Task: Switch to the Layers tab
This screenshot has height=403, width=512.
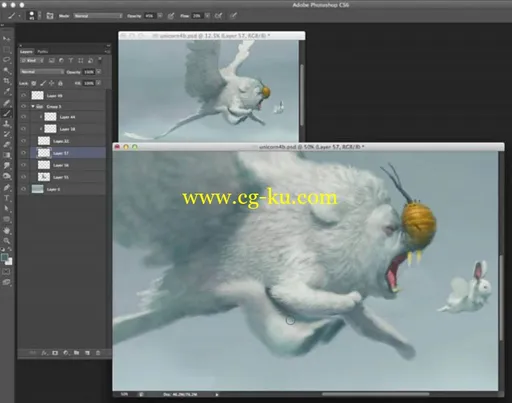Action: [x=26, y=51]
